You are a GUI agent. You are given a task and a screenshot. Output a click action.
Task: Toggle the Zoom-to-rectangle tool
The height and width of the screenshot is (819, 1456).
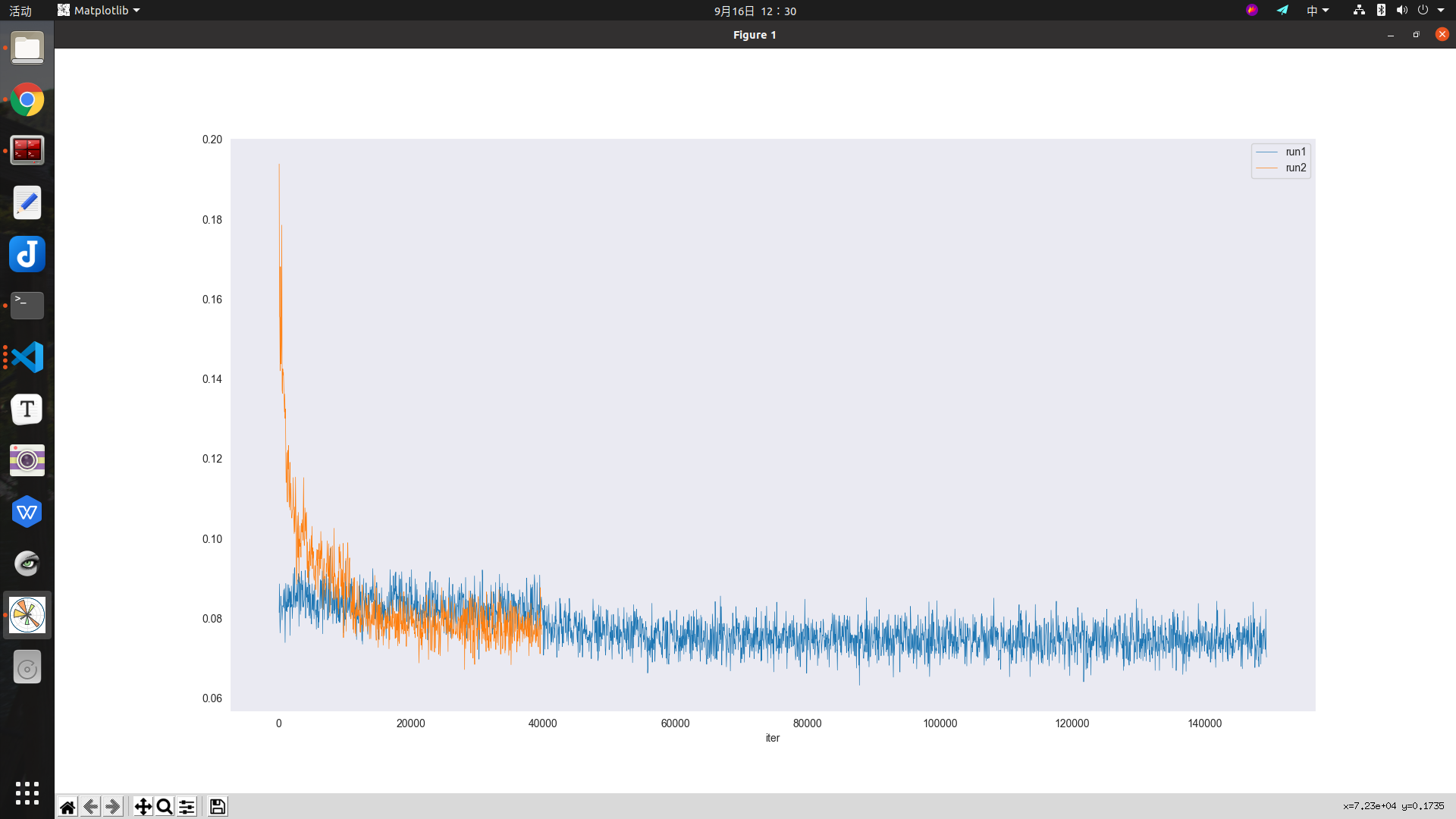(164, 806)
